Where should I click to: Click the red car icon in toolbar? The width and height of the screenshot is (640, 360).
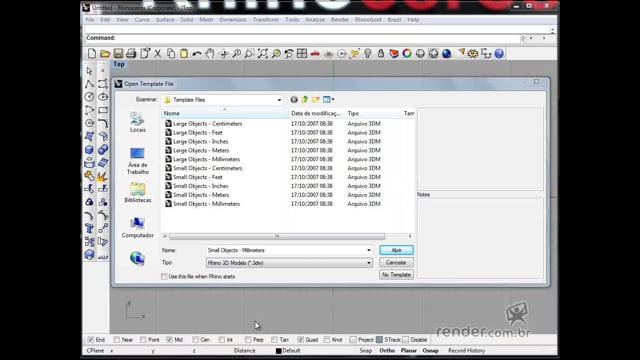tap(315, 53)
